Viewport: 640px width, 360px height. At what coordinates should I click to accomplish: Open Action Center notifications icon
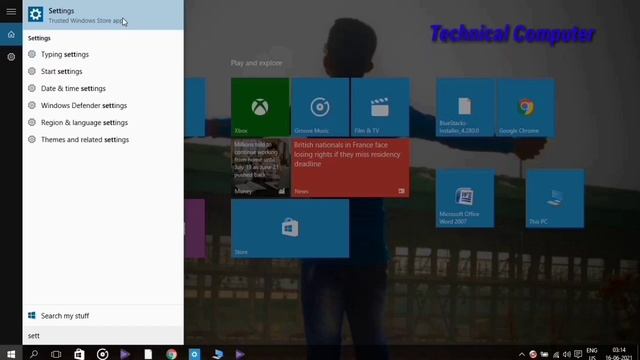coord(578,354)
